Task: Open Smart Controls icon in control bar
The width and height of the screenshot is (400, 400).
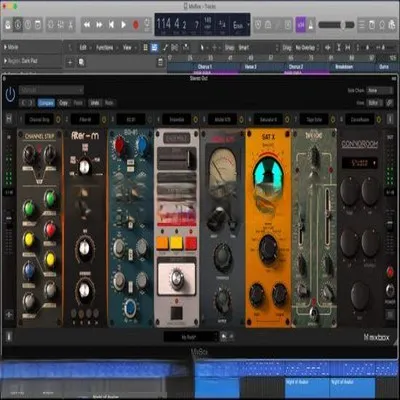Action: tap(51, 25)
